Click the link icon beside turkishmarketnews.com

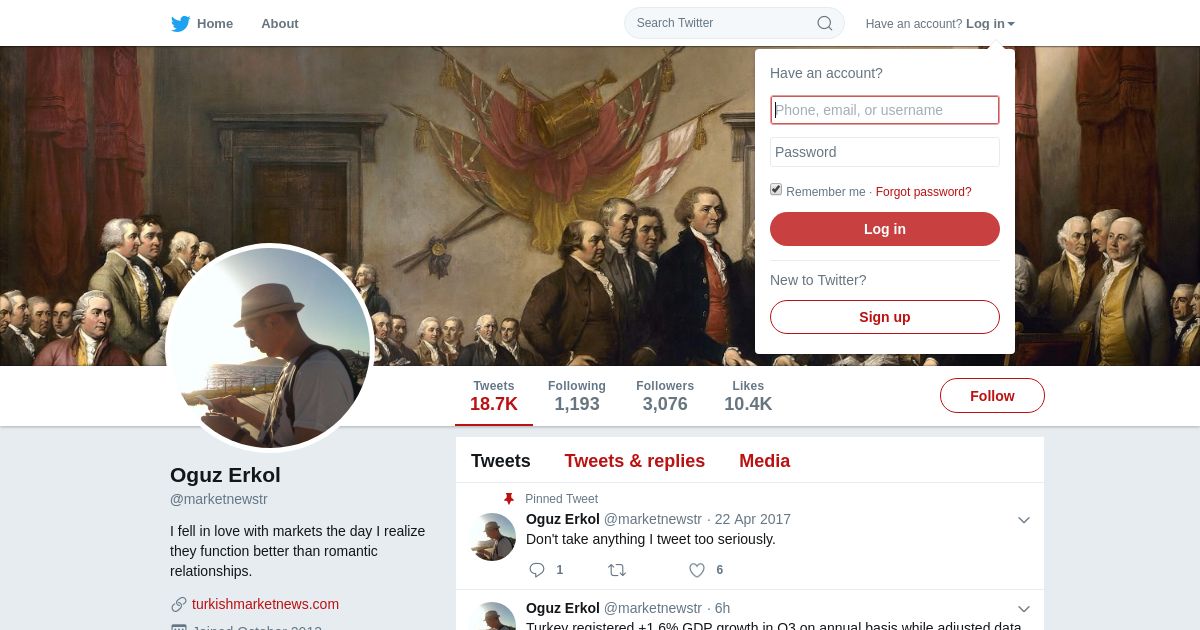(179, 604)
